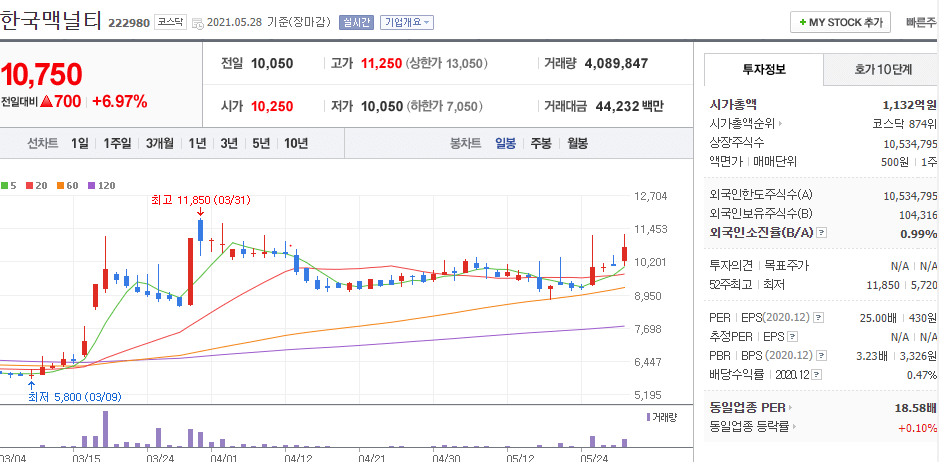Image resolution: width=939 pixels, height=462 pixels.
Task: Click PBR value 3.23배
Action: pyautogui.click(x=872, y=356)
